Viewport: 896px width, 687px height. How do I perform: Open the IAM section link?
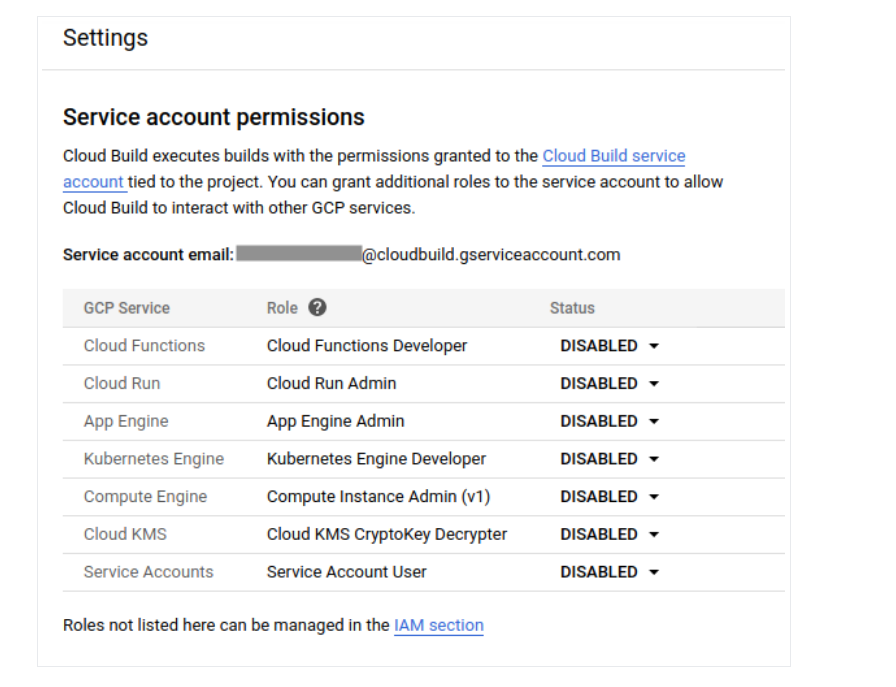point(439,625)
